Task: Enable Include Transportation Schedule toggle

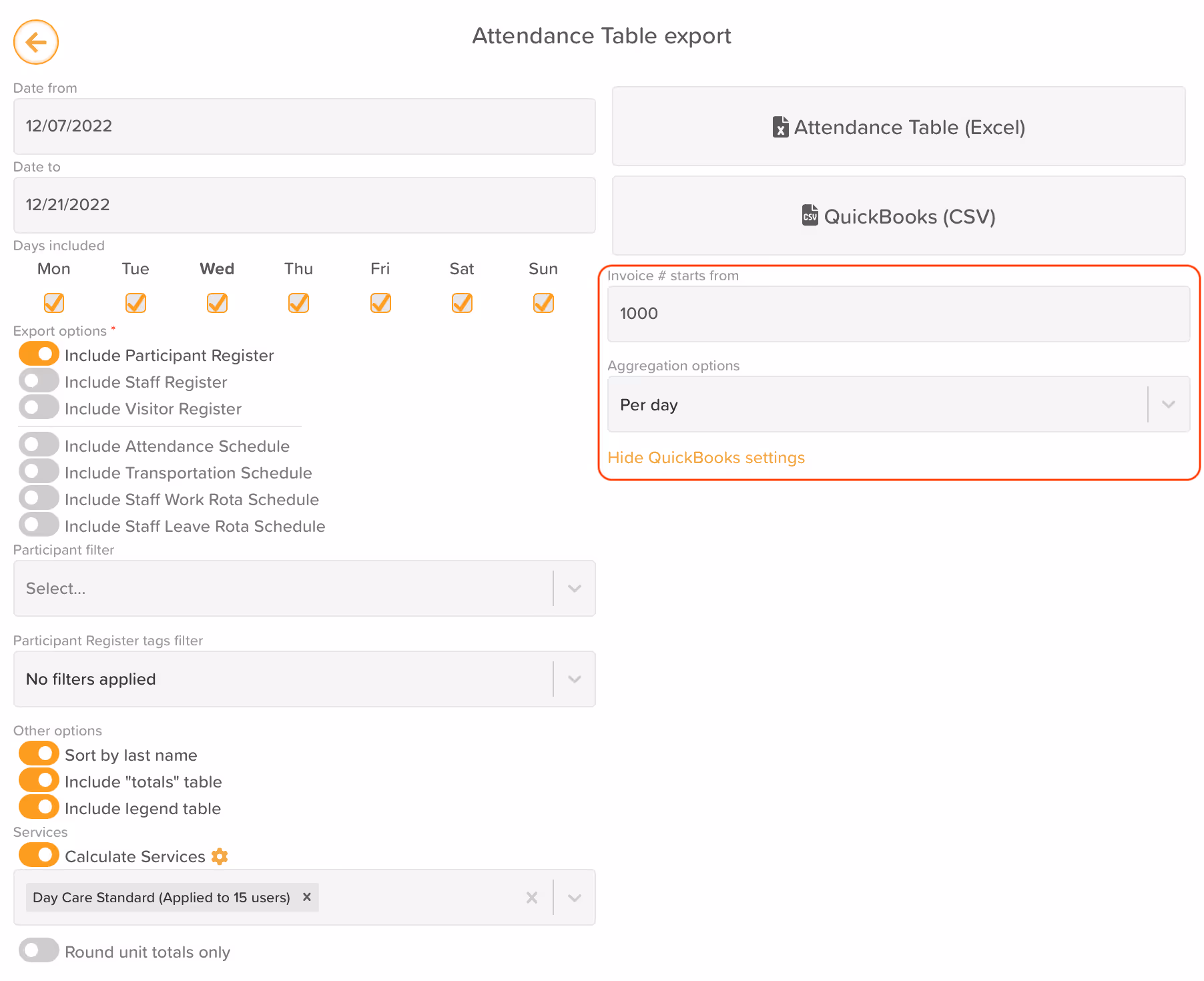Action: 39,471
